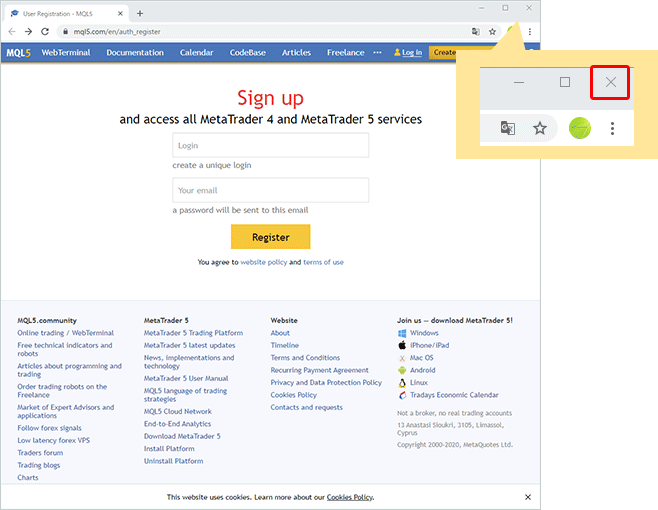Open Privacy and Data Protection Policy link
The height and width of the screenshot is (510, 658).
(x=326, y=382)
